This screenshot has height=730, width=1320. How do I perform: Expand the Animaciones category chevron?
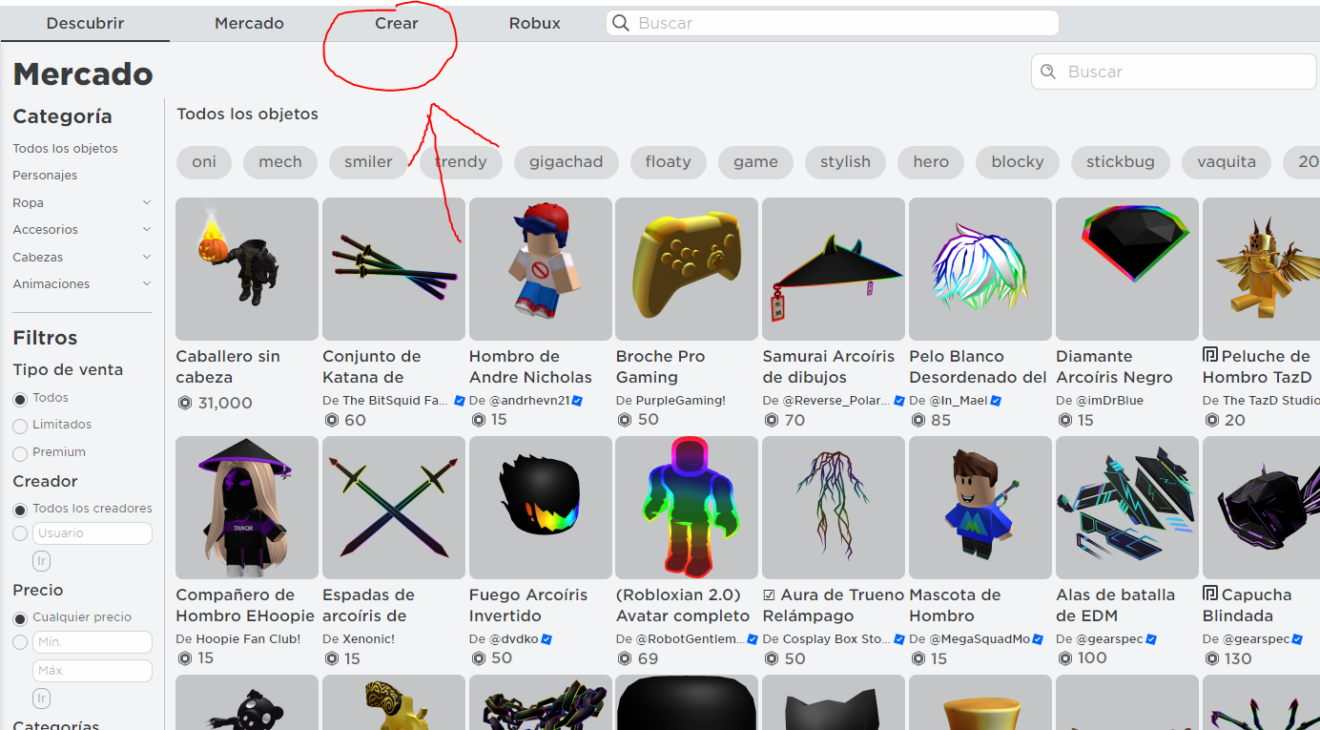coord(147,284)
